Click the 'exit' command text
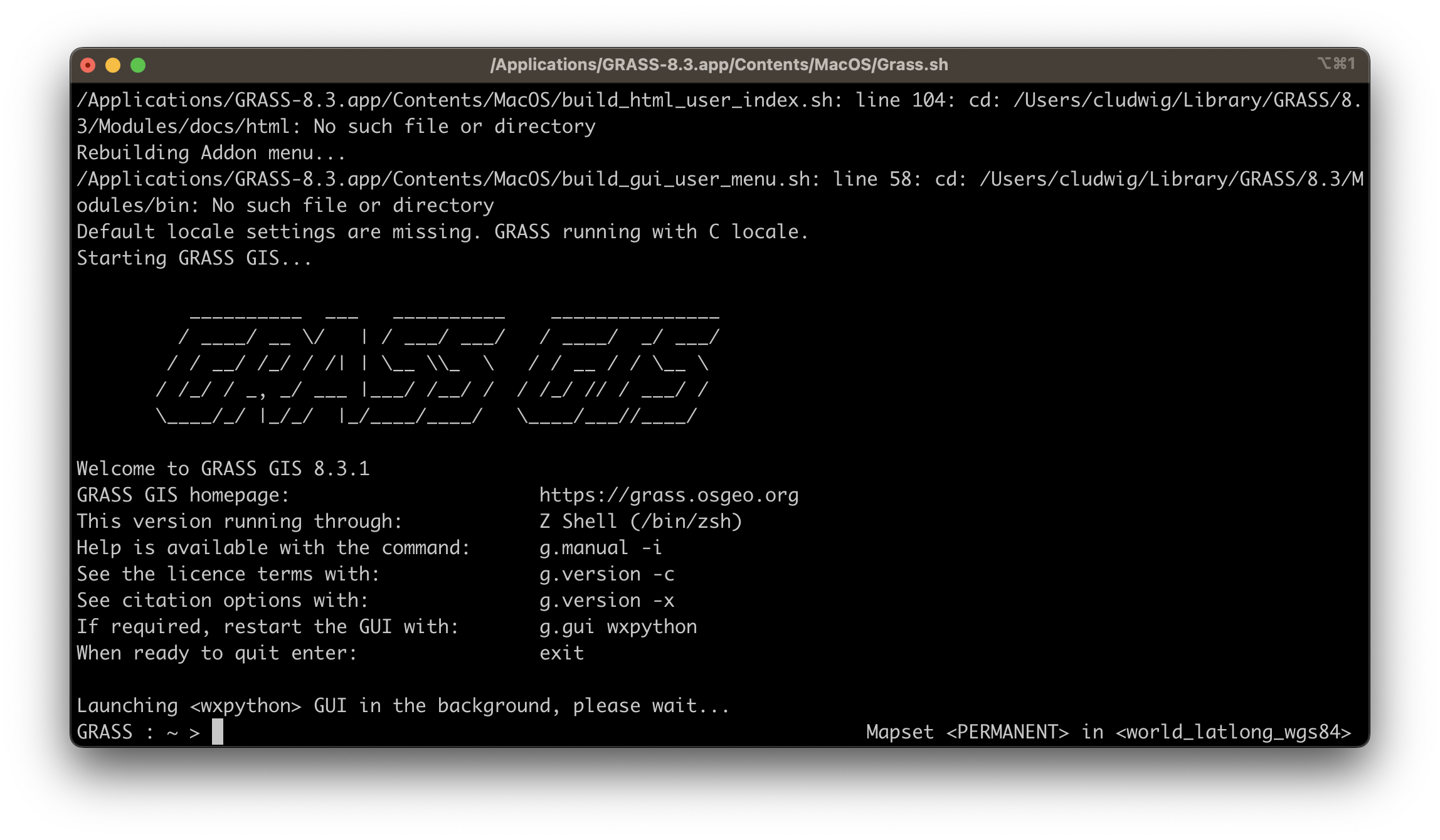Image resolution: width=1440 pixels, height=840 pixels. 561,653
